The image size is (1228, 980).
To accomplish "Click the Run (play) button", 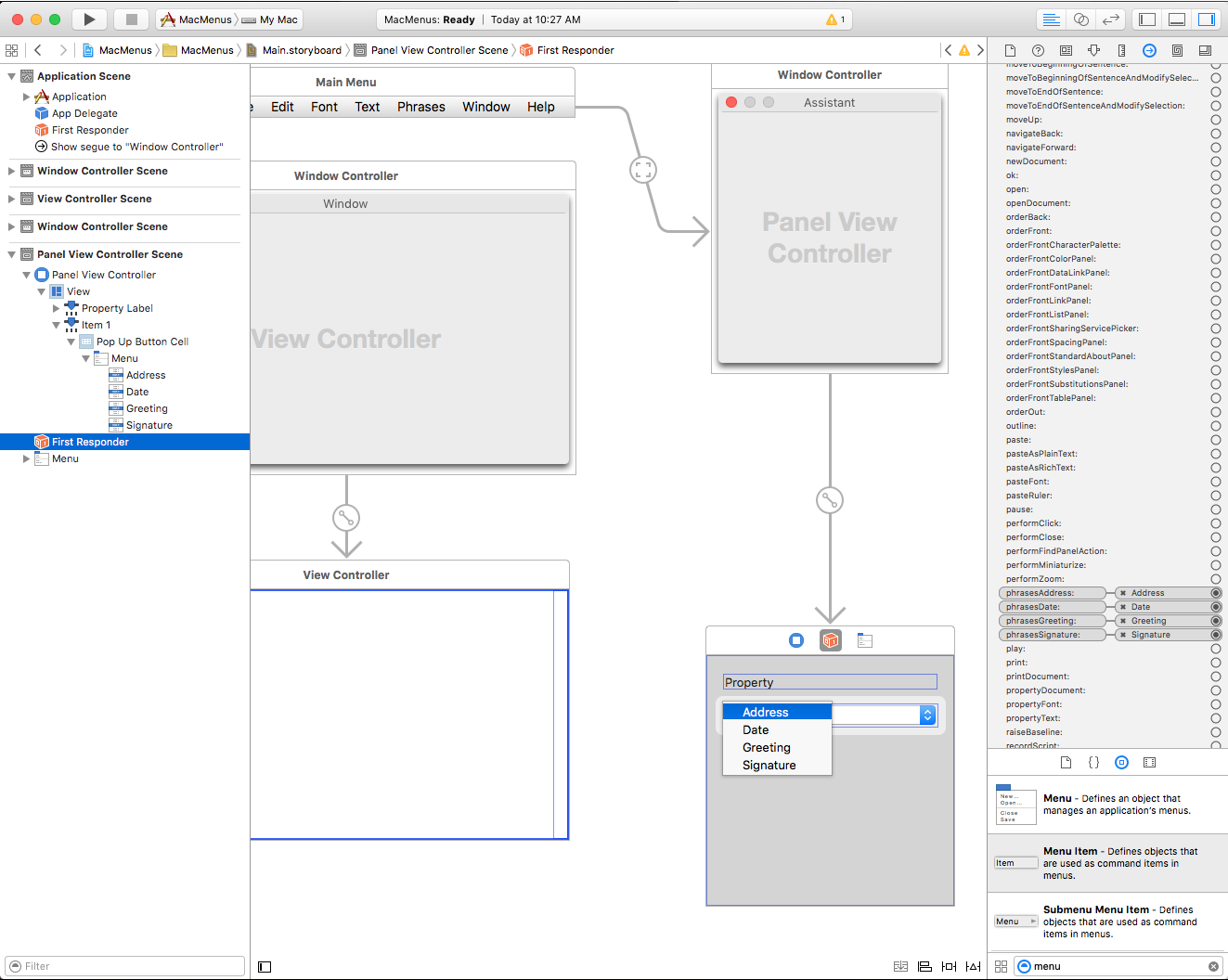I will [89, 19].
